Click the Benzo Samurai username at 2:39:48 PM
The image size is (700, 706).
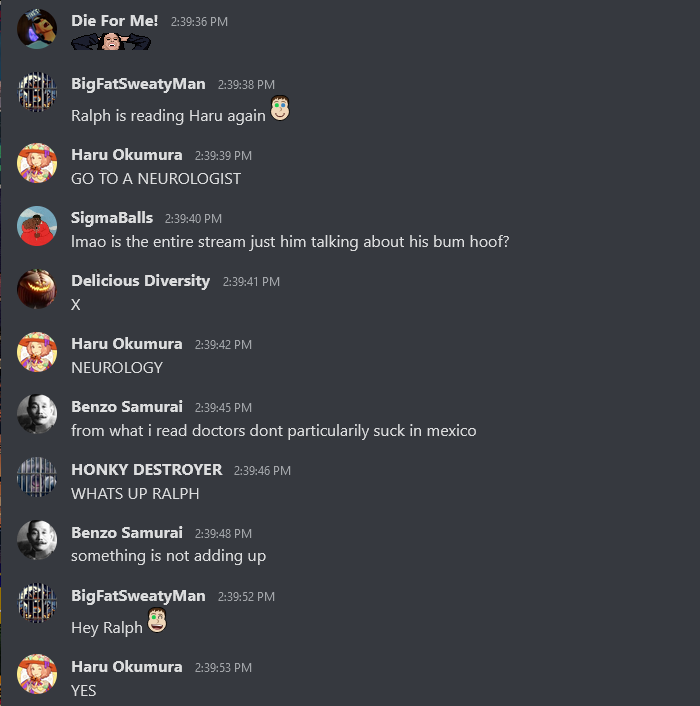point(127,533)
